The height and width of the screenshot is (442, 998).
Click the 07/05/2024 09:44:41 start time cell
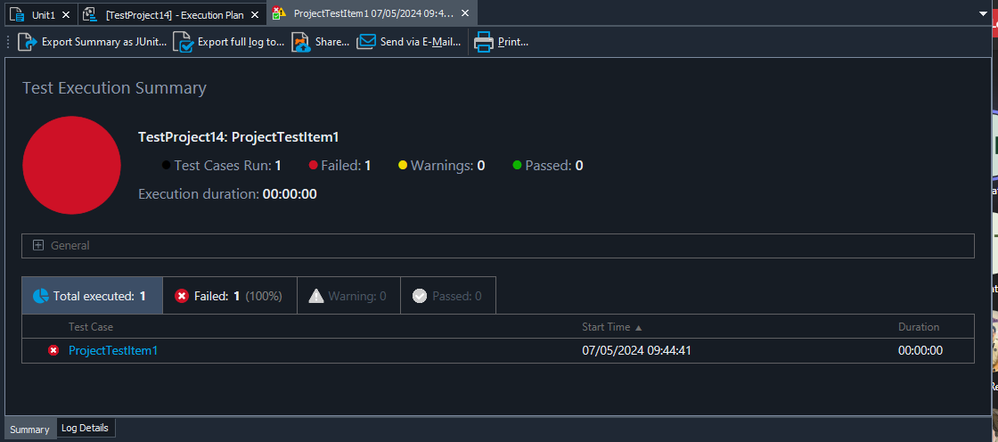click(636, 350)
